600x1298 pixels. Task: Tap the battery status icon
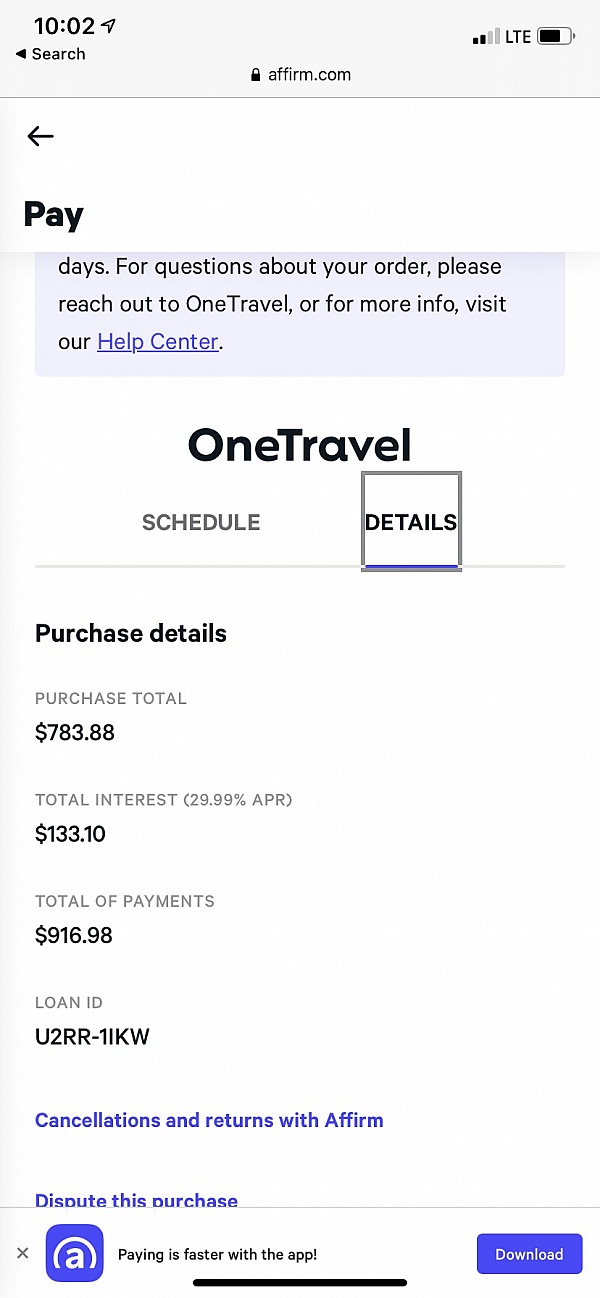[x=556, y=37]
